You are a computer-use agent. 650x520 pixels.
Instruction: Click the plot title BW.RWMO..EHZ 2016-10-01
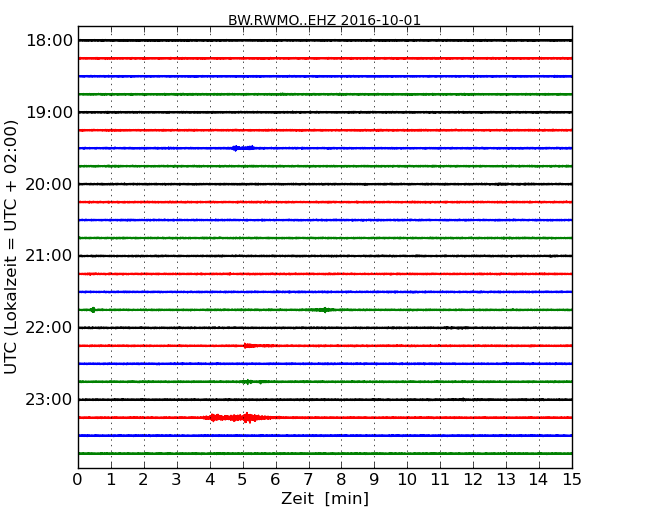click(324, 20)
